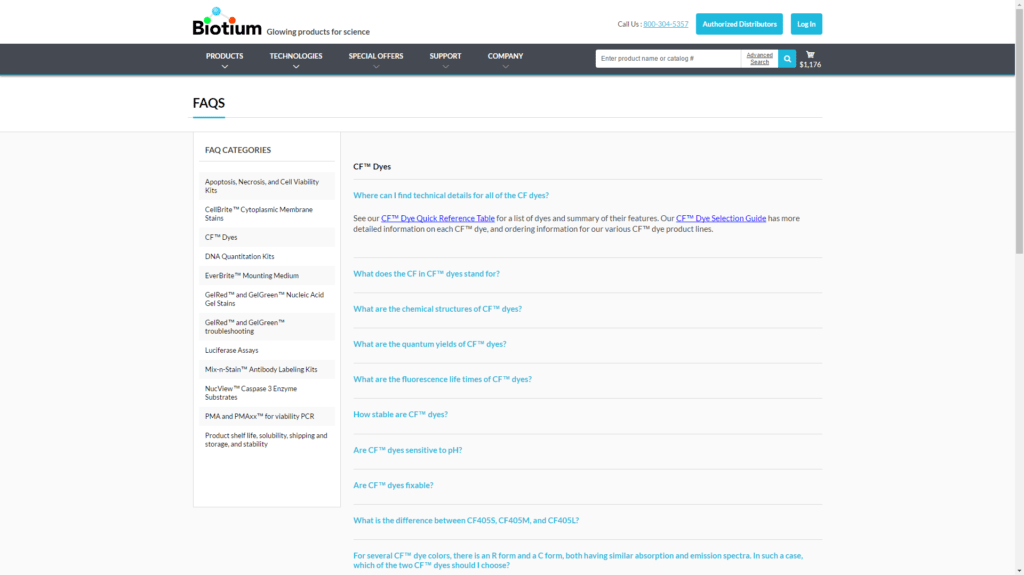Click the Glowing products for science tagline
Image resolution: width=1024 pixels, height=575 pixels.
coord(318,32)
